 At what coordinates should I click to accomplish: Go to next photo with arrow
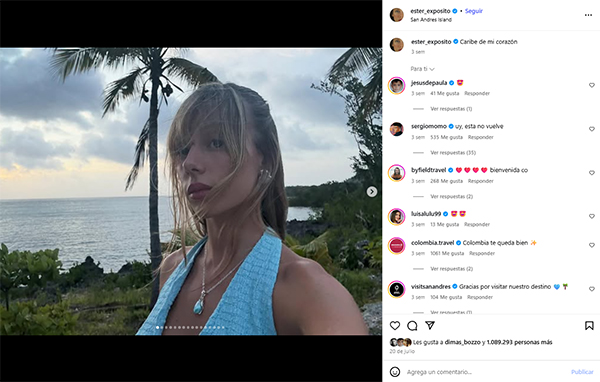(372, 191)
